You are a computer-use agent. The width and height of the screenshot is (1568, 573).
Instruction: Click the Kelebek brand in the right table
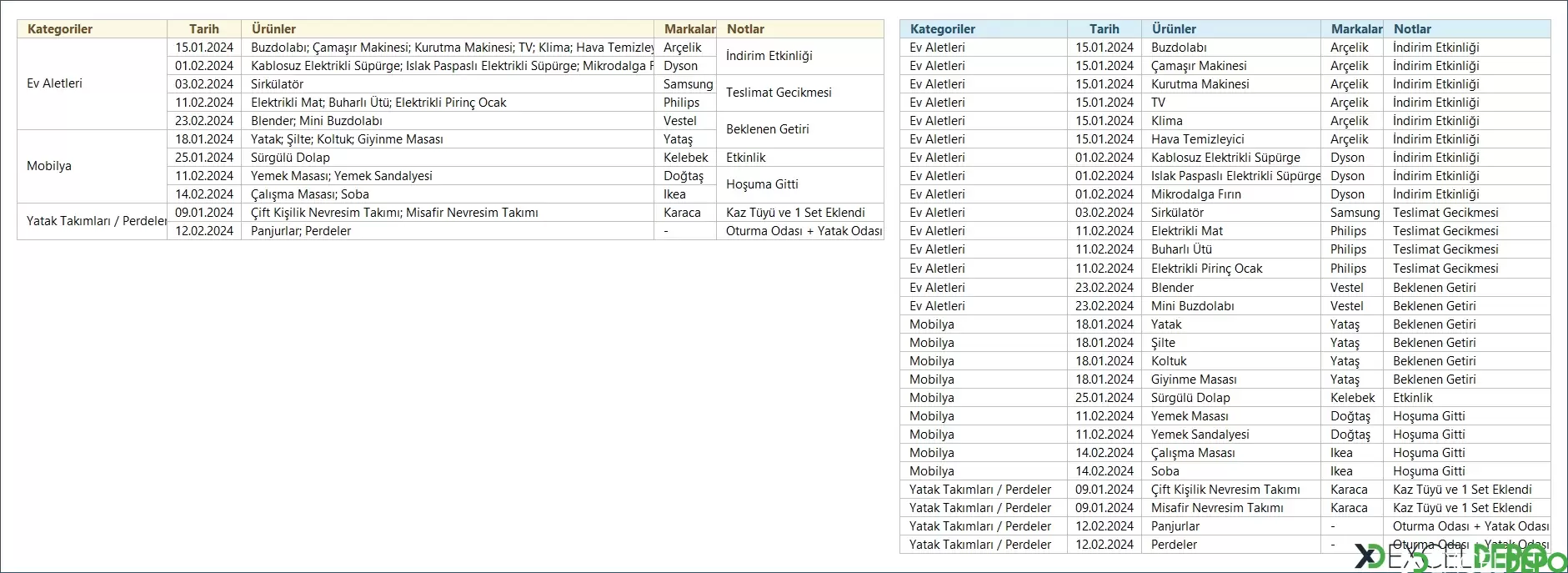pos(1352,398)
